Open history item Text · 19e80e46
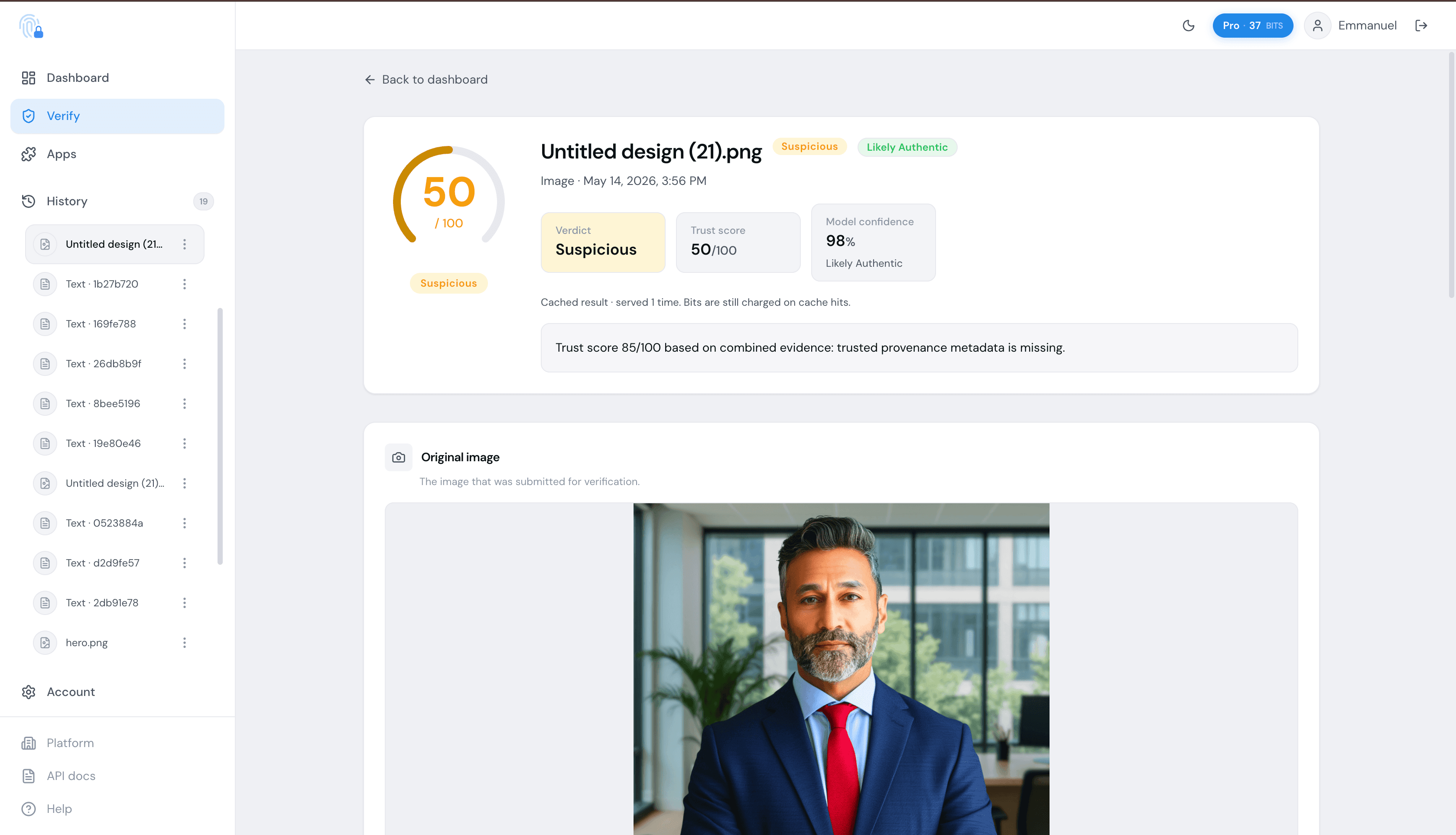Viewport: 1456px width, 835px height. [115, 444]
